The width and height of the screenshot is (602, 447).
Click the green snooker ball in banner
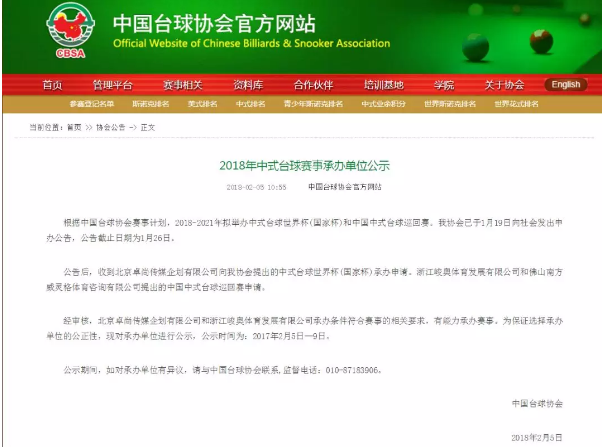tap(475, 47)
